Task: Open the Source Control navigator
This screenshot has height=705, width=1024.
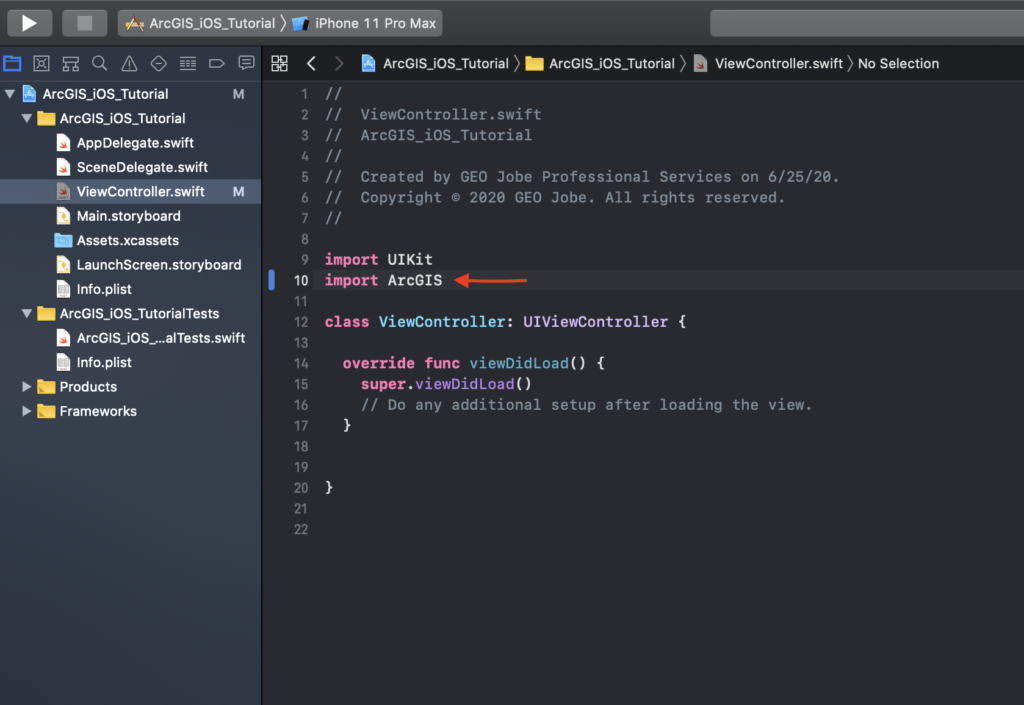Action: pos(41,64)
